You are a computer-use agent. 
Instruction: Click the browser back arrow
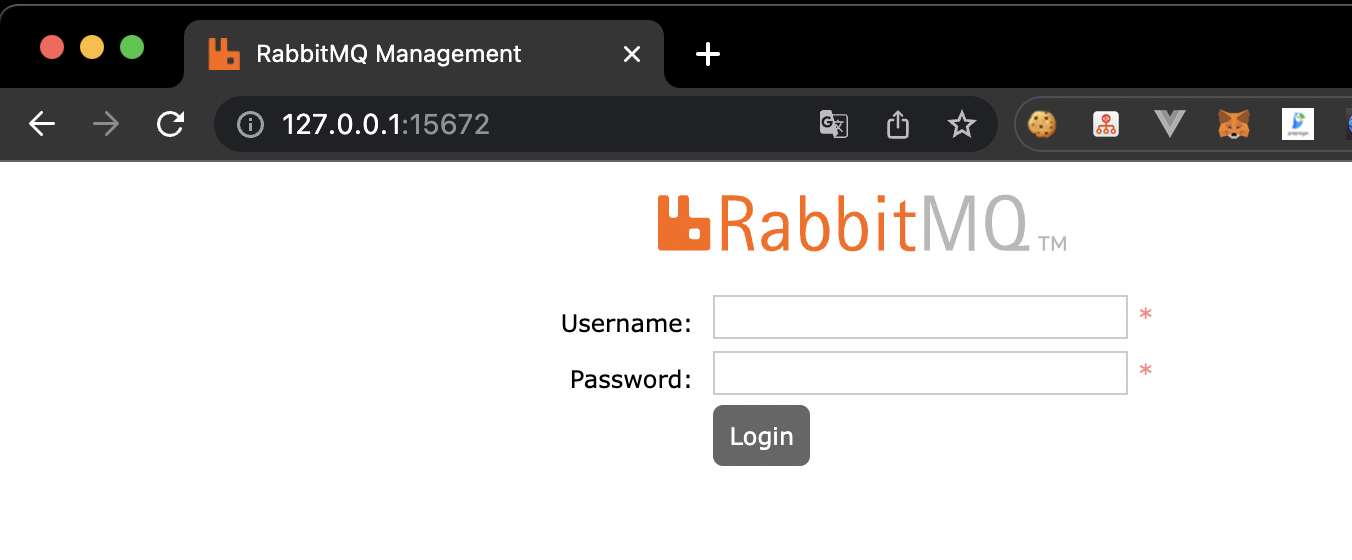42,124
